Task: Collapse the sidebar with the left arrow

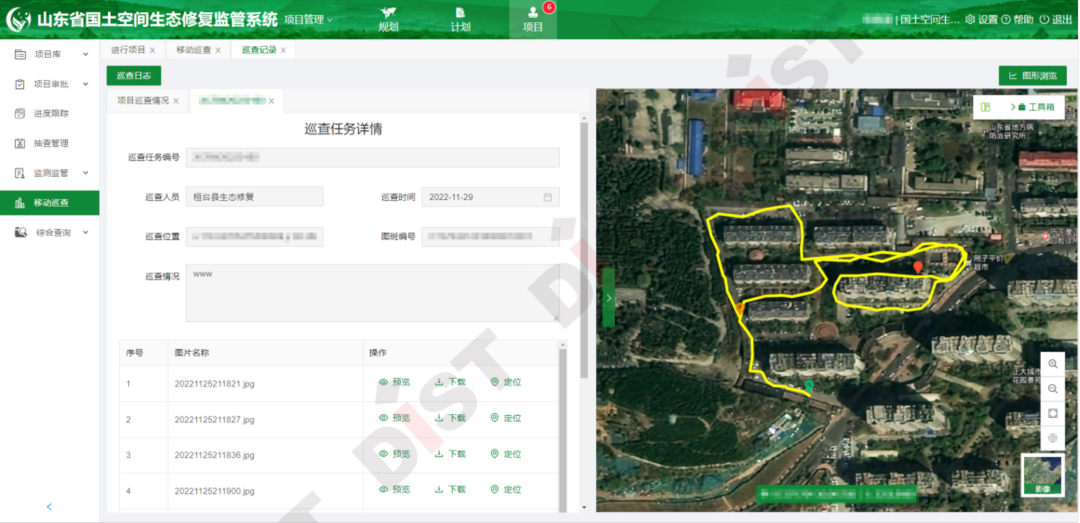Action: coord(49,507)
